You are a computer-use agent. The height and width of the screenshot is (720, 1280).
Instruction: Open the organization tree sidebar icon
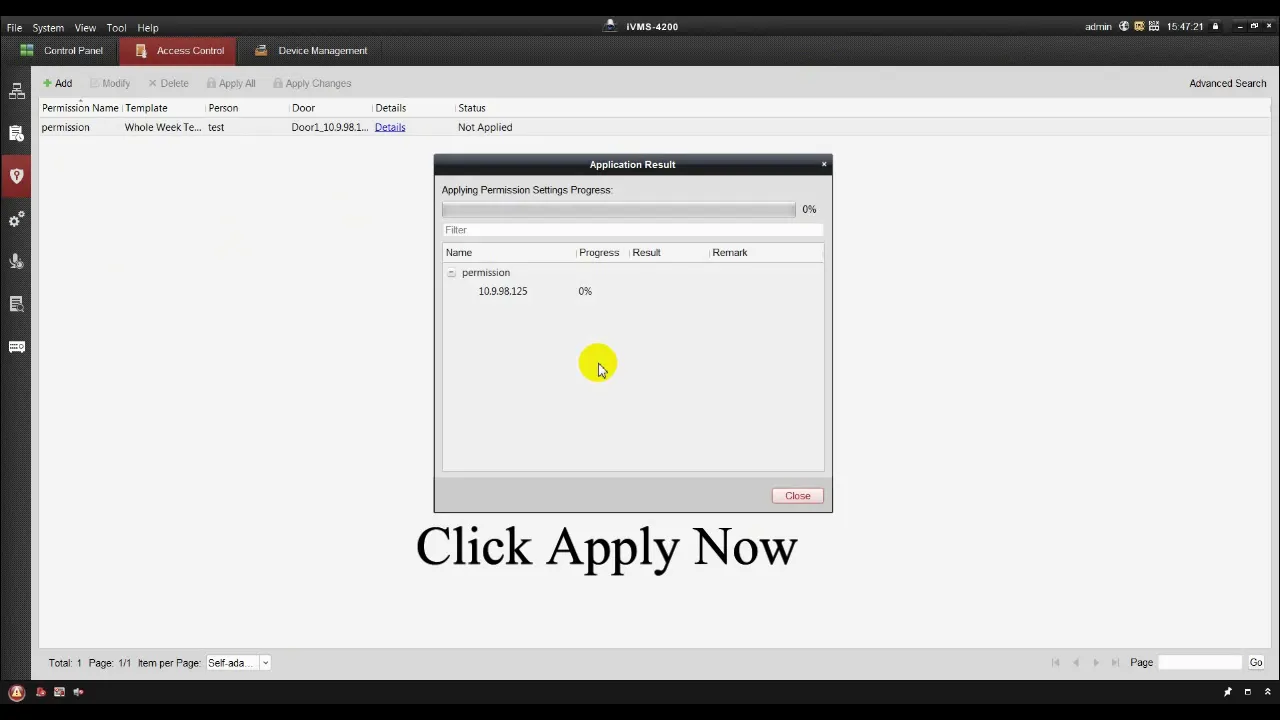(x=16, y=91)
